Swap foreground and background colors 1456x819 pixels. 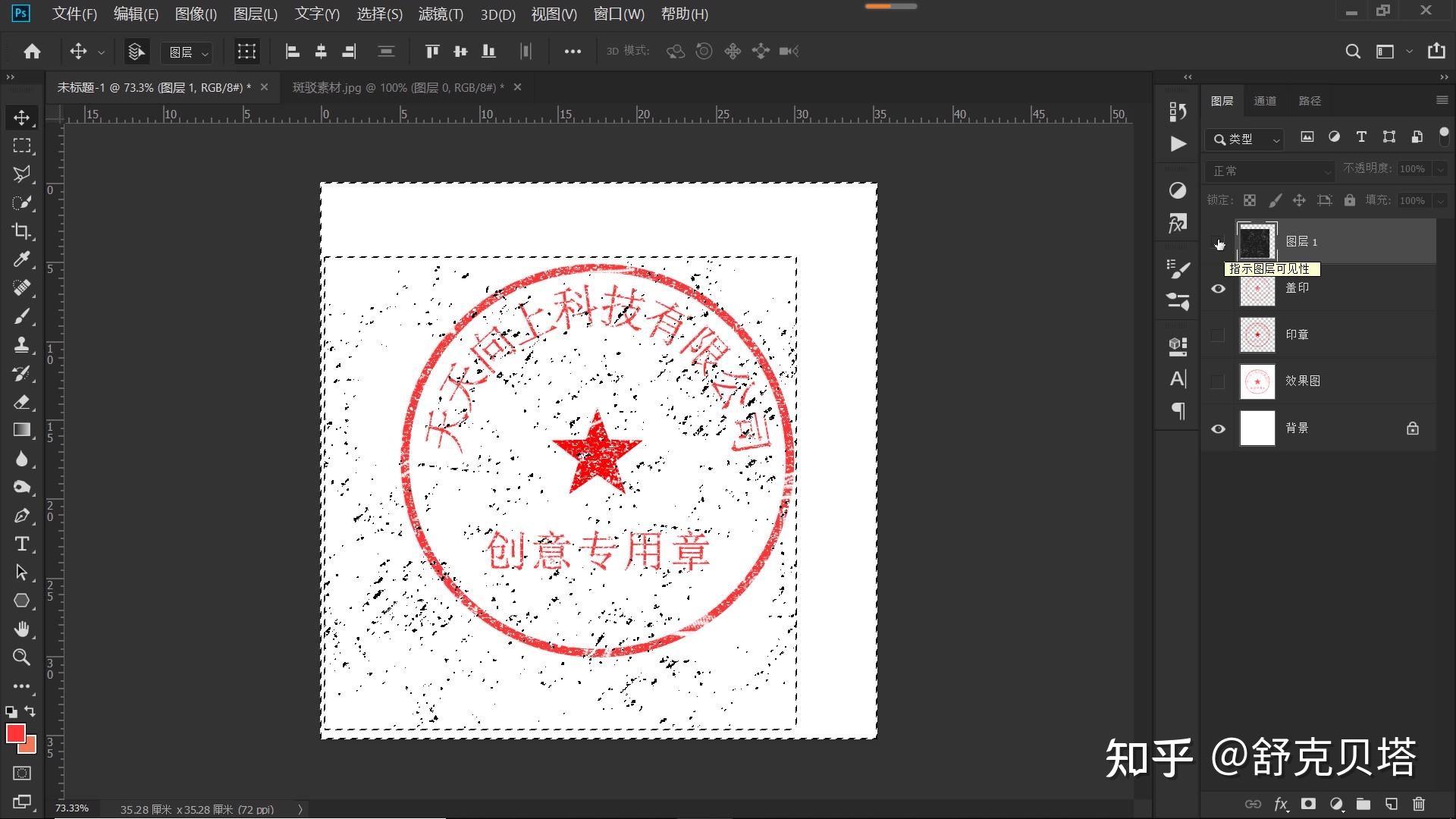(30, 711)
